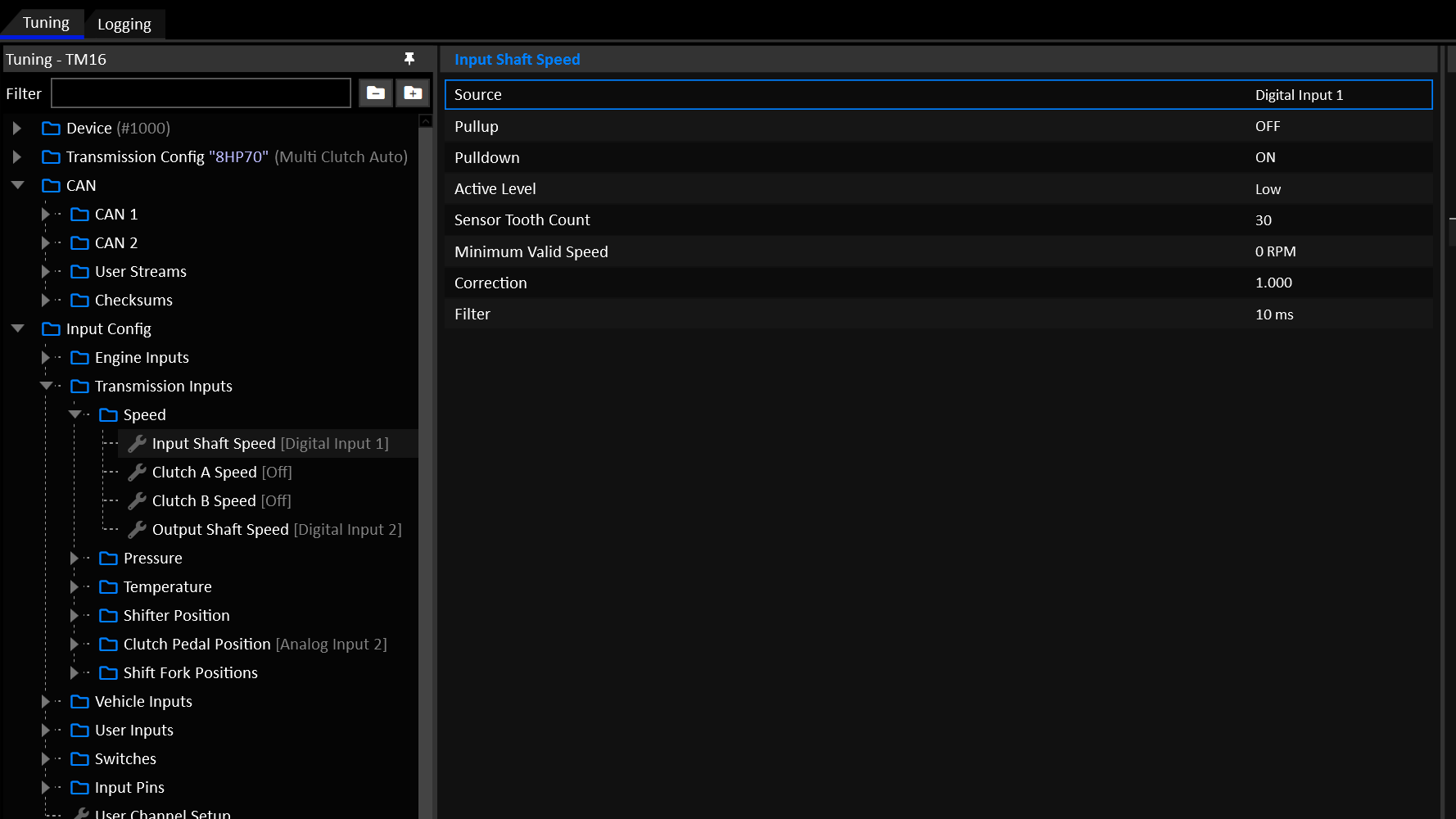1456x819 pixels.
Task: Expand the Transmission Config tree node
Action: click(x=16, y=156)
